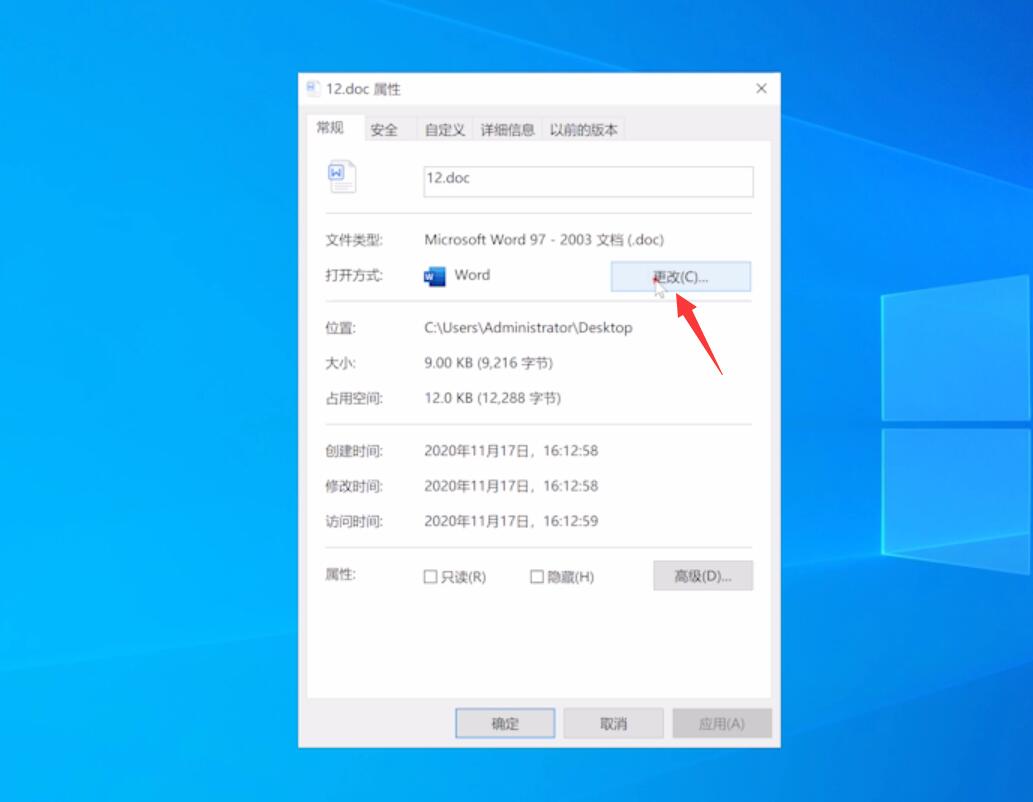This screenshot has width=1033, height=802.
Task: Click inside the filename field showing 12.doc
Action: click(x=586, y=181)
